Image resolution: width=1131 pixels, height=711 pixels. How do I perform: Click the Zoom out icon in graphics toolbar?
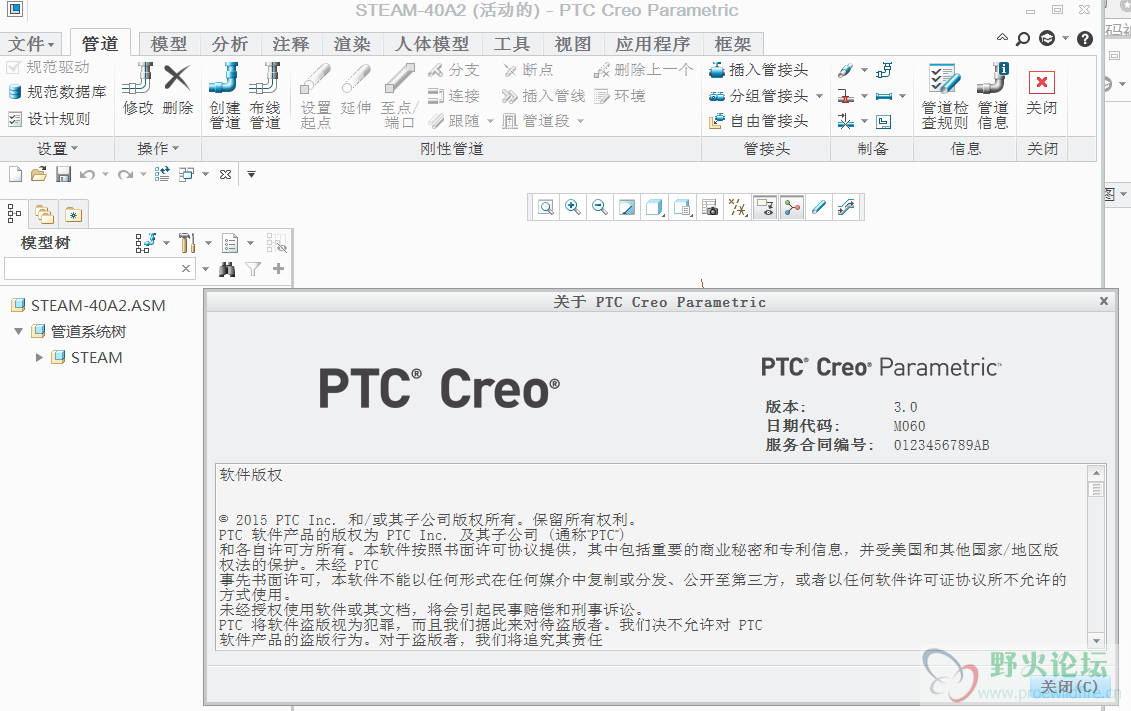point(599,208)
